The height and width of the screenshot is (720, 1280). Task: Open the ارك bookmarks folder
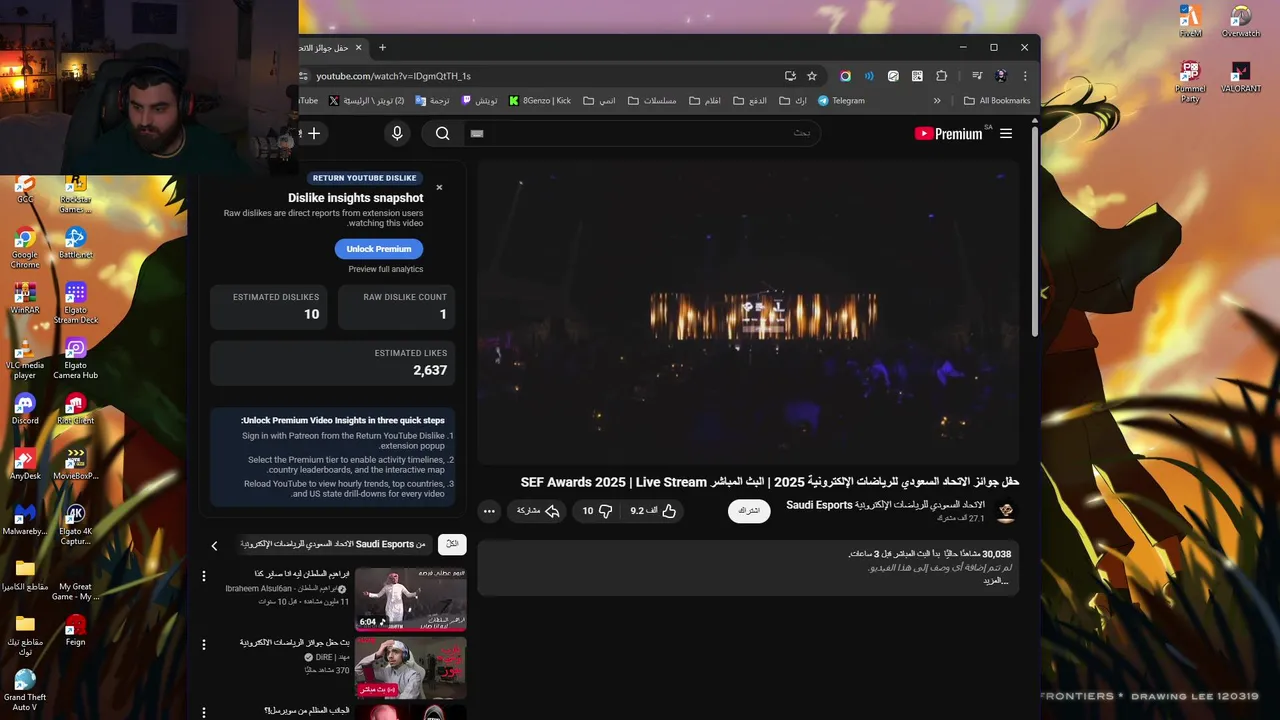(x=793, y=101)
